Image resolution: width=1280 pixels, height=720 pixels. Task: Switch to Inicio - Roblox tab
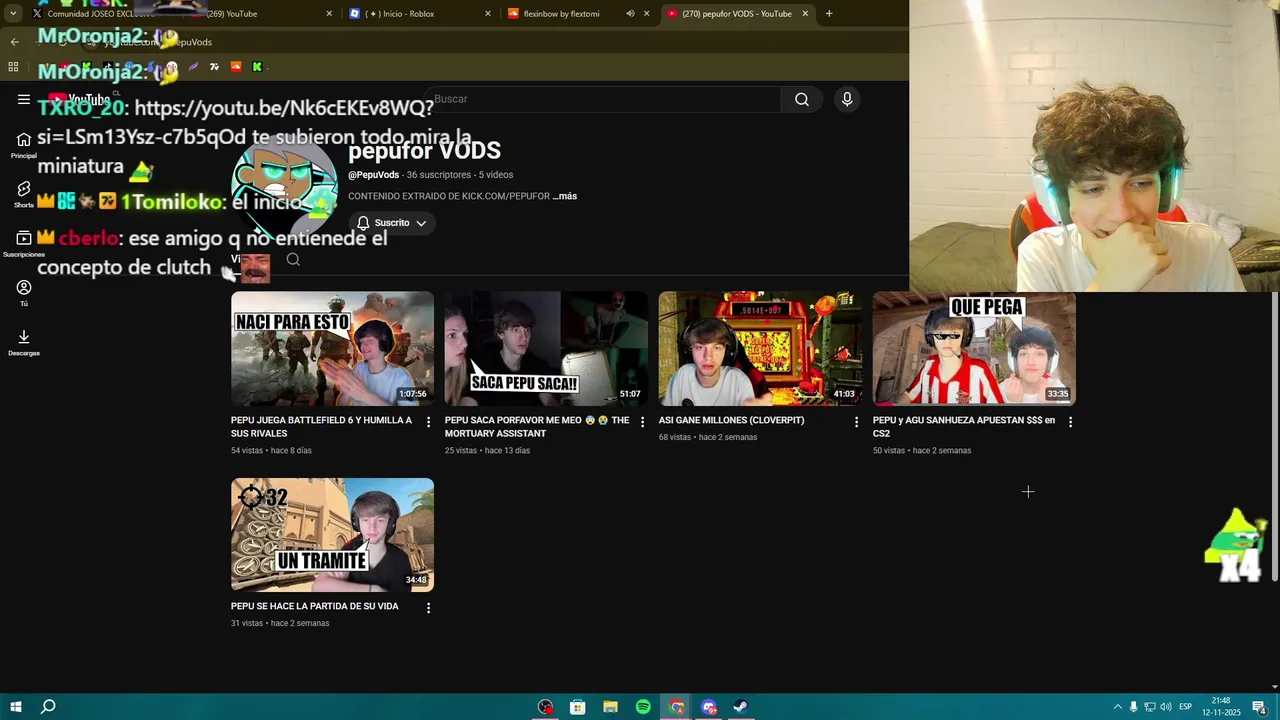coord(420,14)
